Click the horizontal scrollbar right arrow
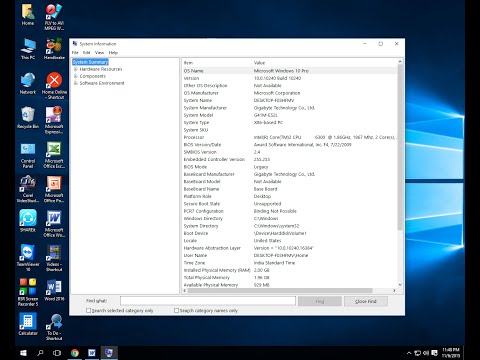The height and width of the screenshot is (360, 480). click(x=394, y=291)
